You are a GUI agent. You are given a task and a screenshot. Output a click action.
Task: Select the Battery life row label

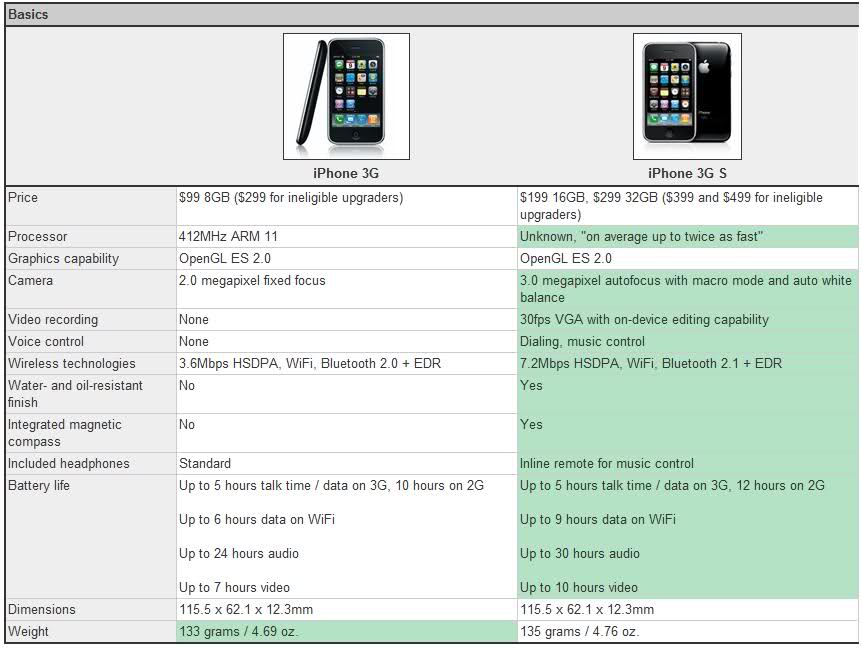click(x=39, y=486)
